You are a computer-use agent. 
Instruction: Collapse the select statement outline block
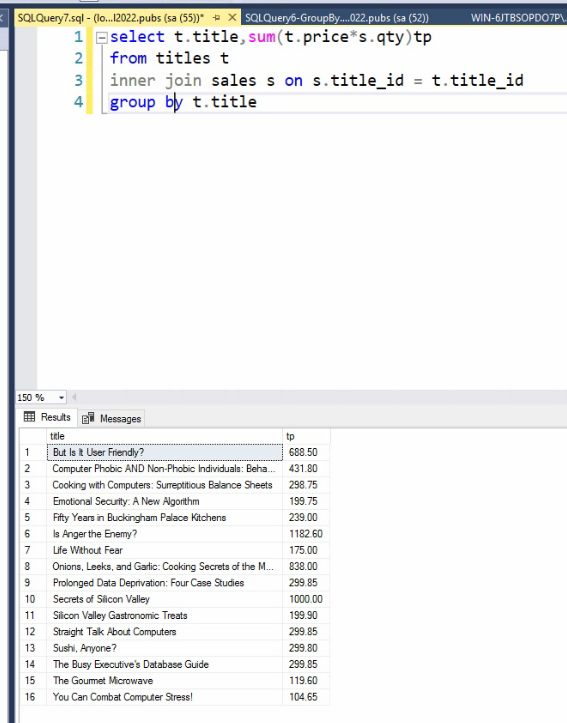[101, 37]
